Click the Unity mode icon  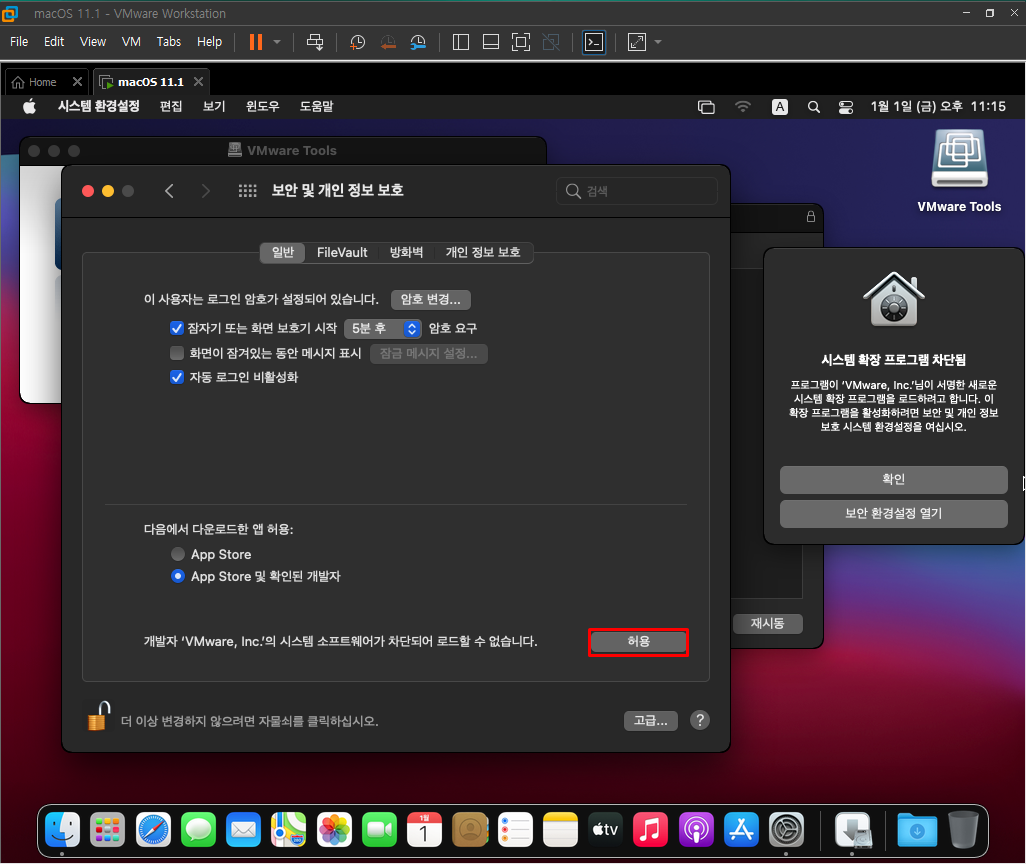[x=552, y=43]
